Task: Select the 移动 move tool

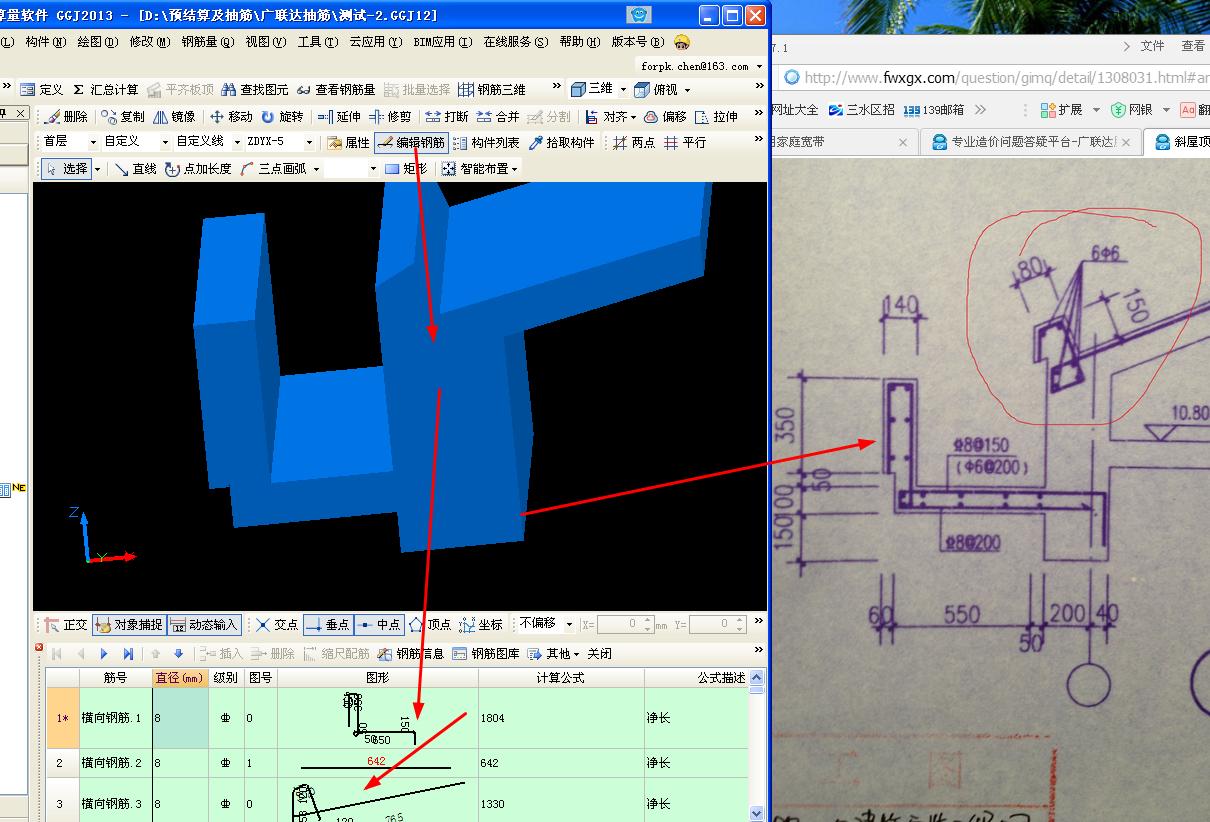Action: [x=231, y=117]
